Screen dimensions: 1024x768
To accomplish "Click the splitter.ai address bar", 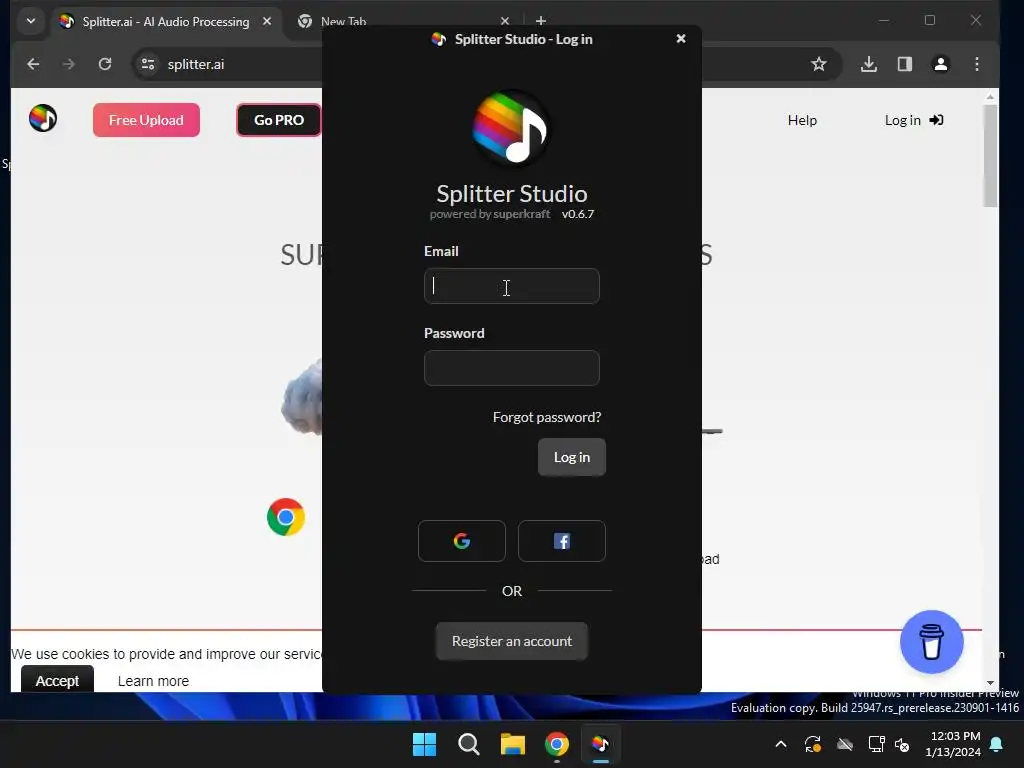I will tap(196, 64).
